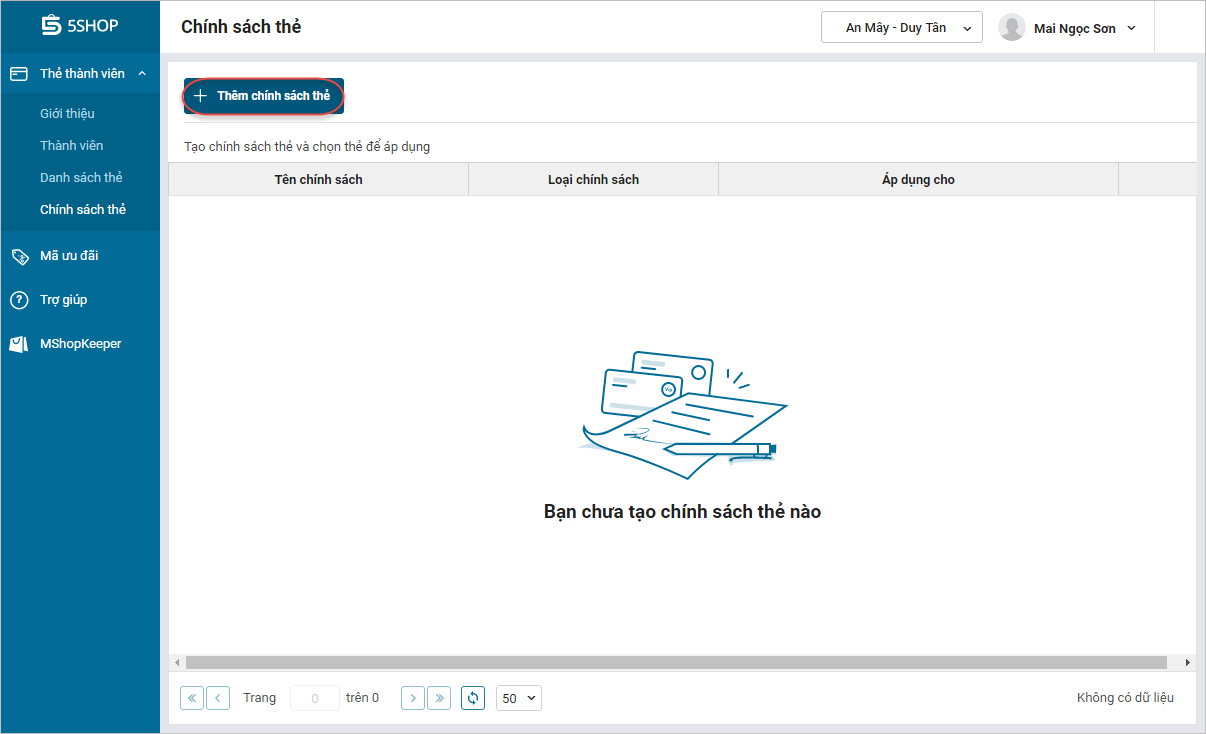The height and width of the screenshot is (734, 1206).
Task: Click the Áp dụng cho column header
Action: (918, 180)
